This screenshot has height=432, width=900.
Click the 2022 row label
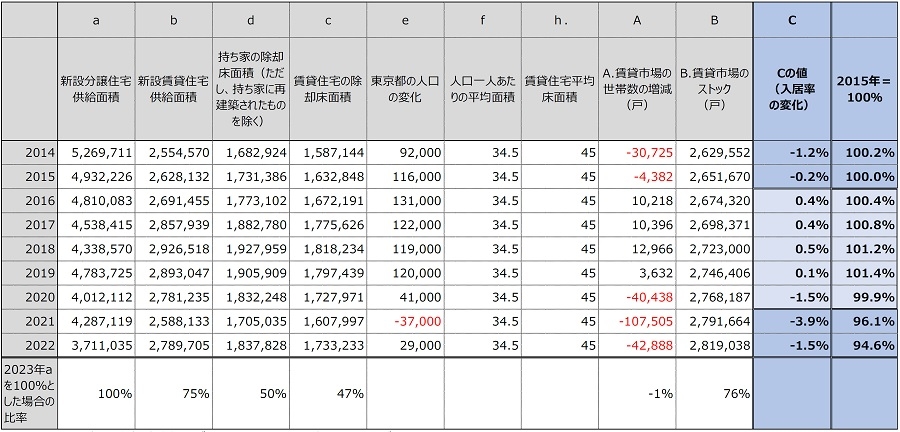pyautogui.click(x=29, y=345)
